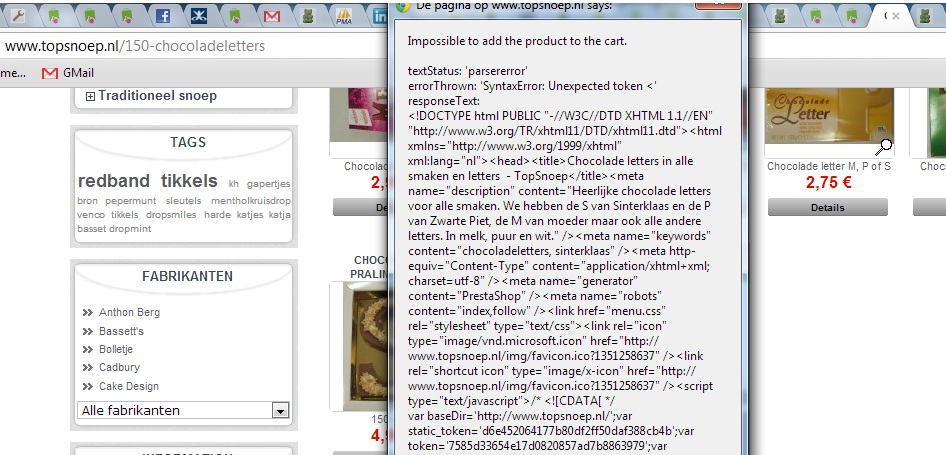Open manufacturer Bolletje
The image size is (946, 455).
(116, 349)
